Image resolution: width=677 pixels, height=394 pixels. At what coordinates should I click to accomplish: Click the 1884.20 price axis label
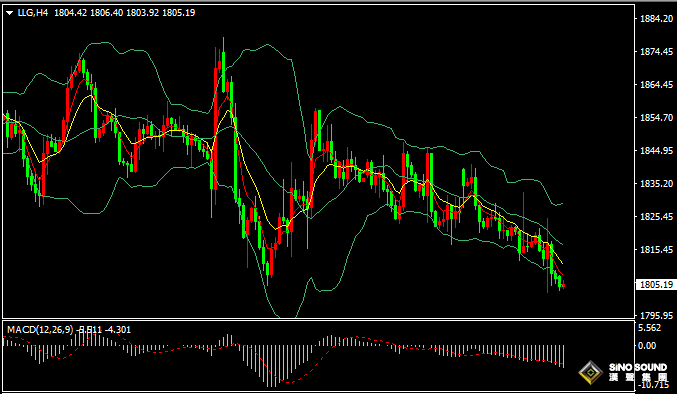[x=657, y=19]
